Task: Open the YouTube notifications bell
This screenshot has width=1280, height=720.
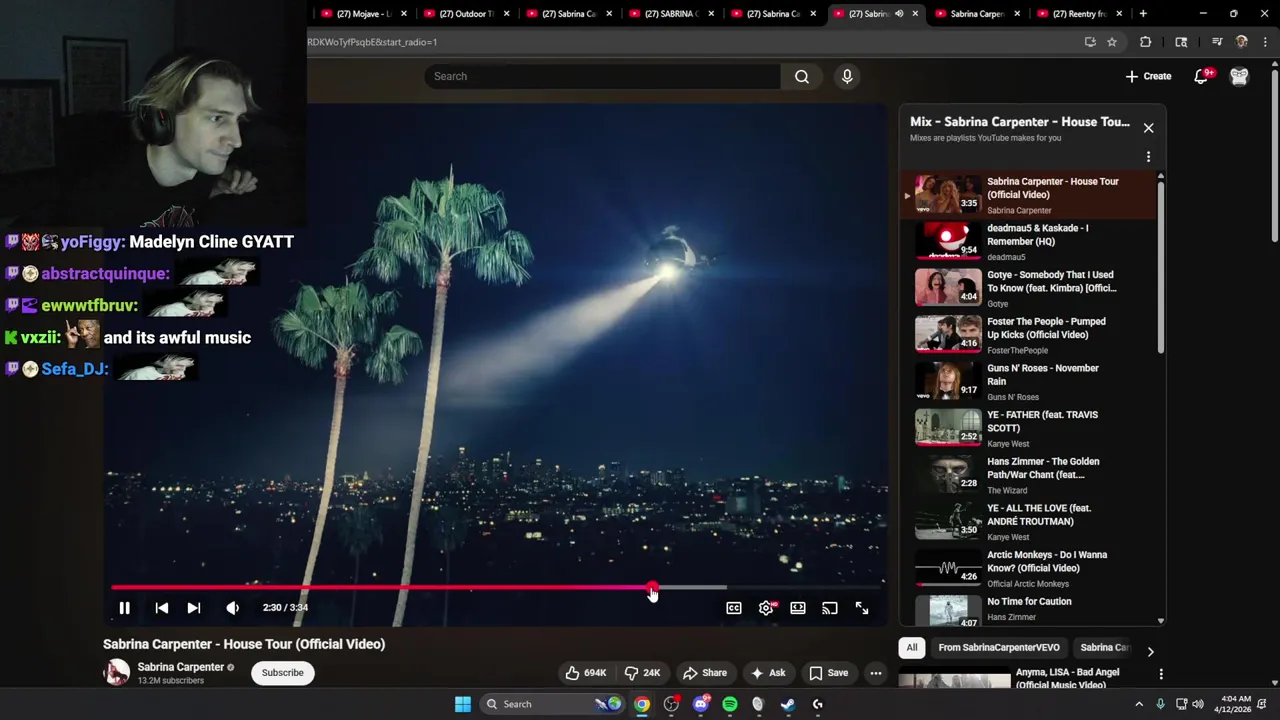Action: pos(1201,76)
